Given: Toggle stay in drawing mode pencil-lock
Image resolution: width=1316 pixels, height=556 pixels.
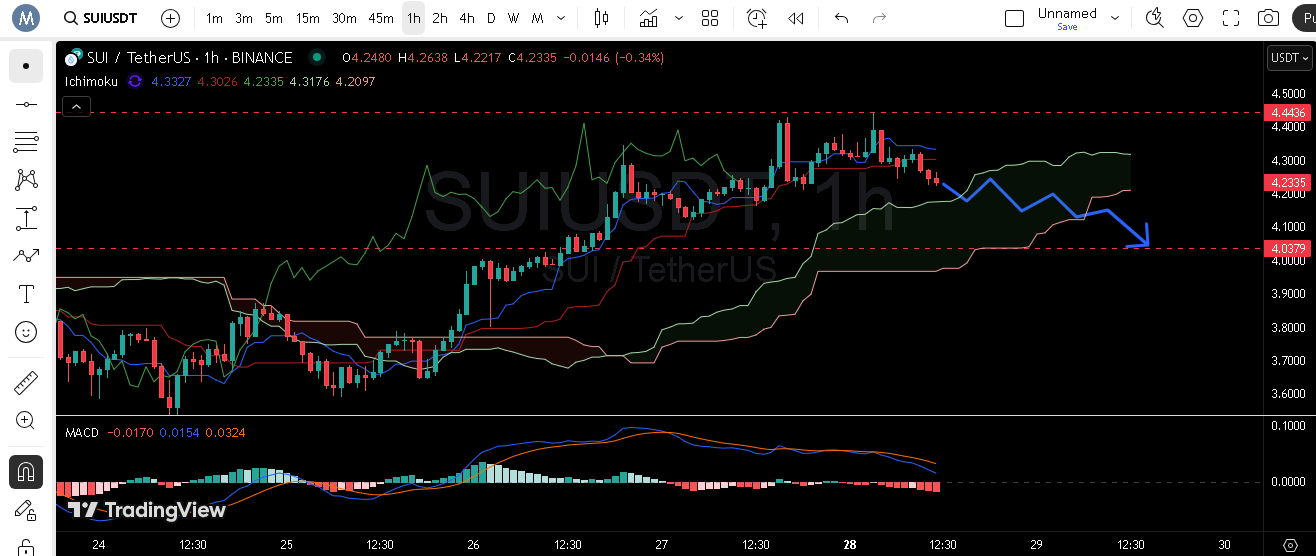Looking at the screenshot, I should [26, 509].
